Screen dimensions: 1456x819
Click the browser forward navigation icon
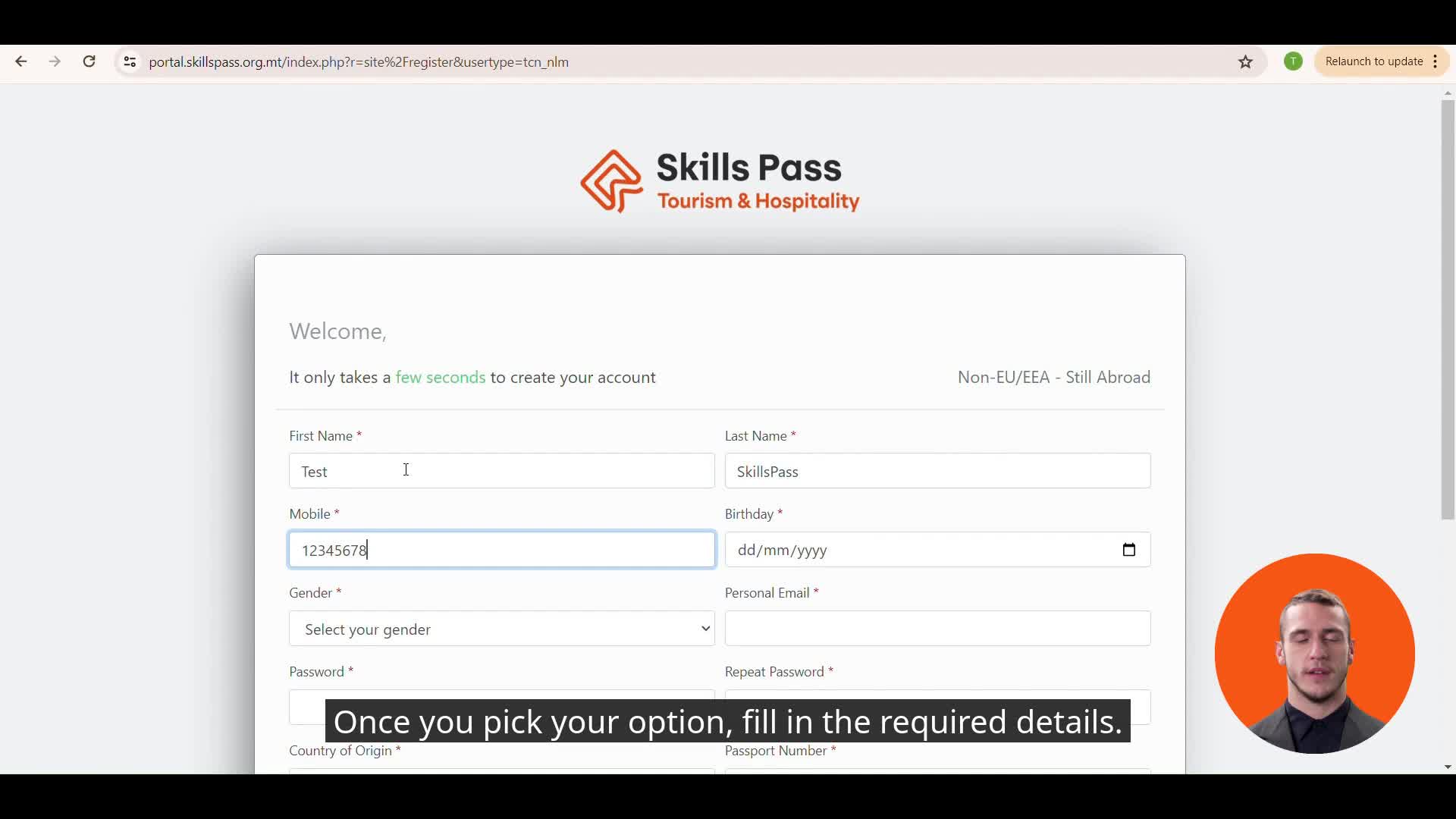coord(54,61)
